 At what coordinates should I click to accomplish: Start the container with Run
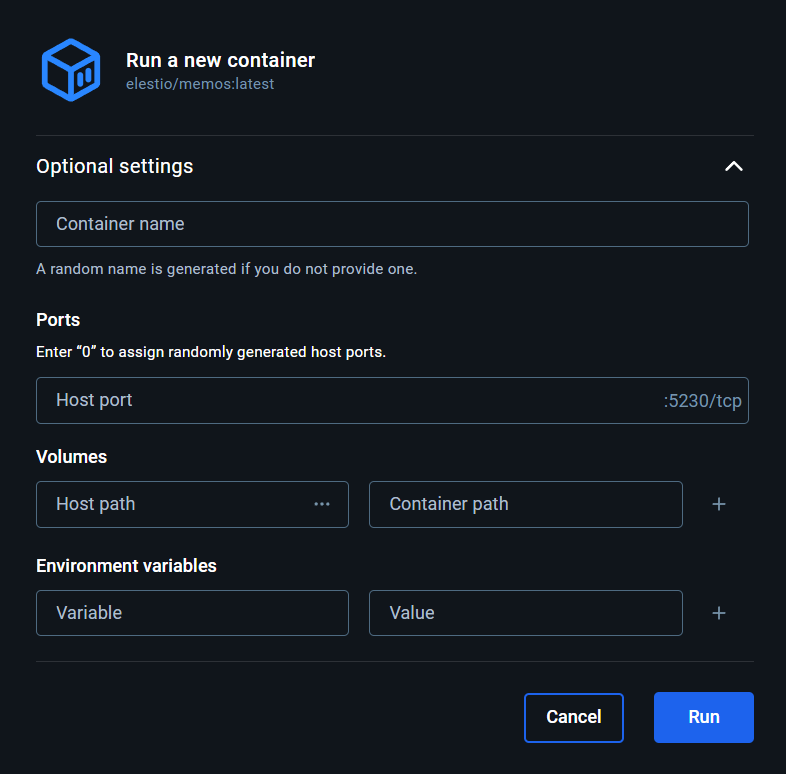pos(703,717)
